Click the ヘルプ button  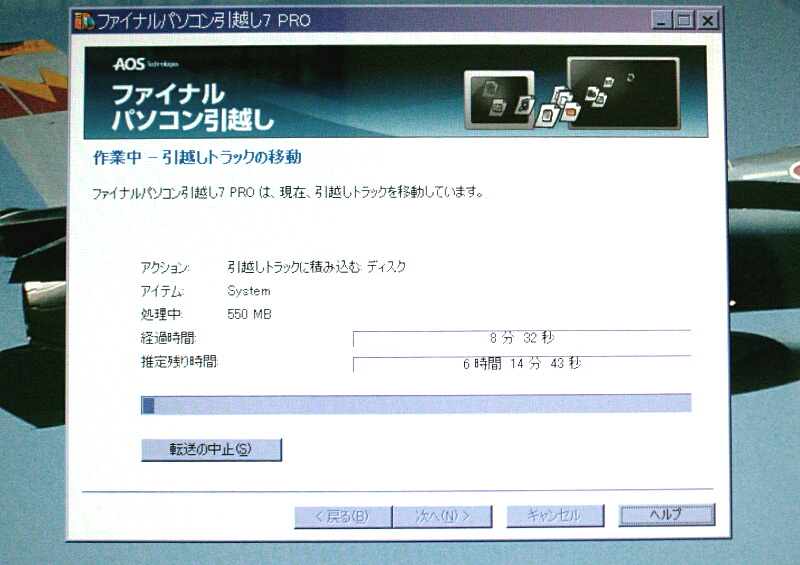pyautogui.click(x=667, y=514)
